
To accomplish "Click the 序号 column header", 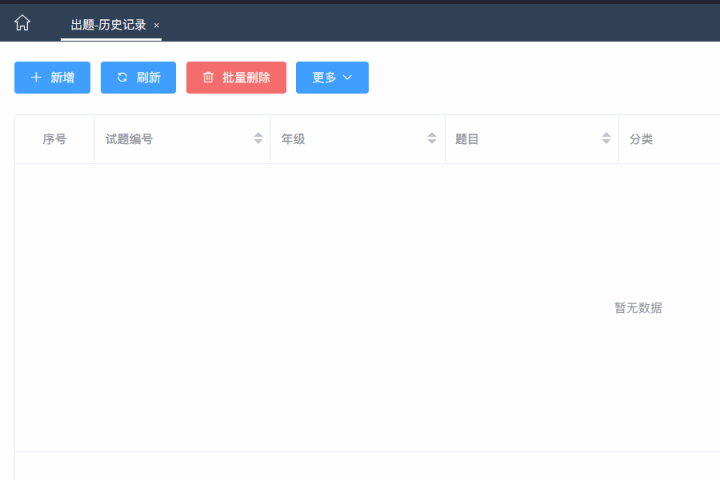I will tap(55, 139).
